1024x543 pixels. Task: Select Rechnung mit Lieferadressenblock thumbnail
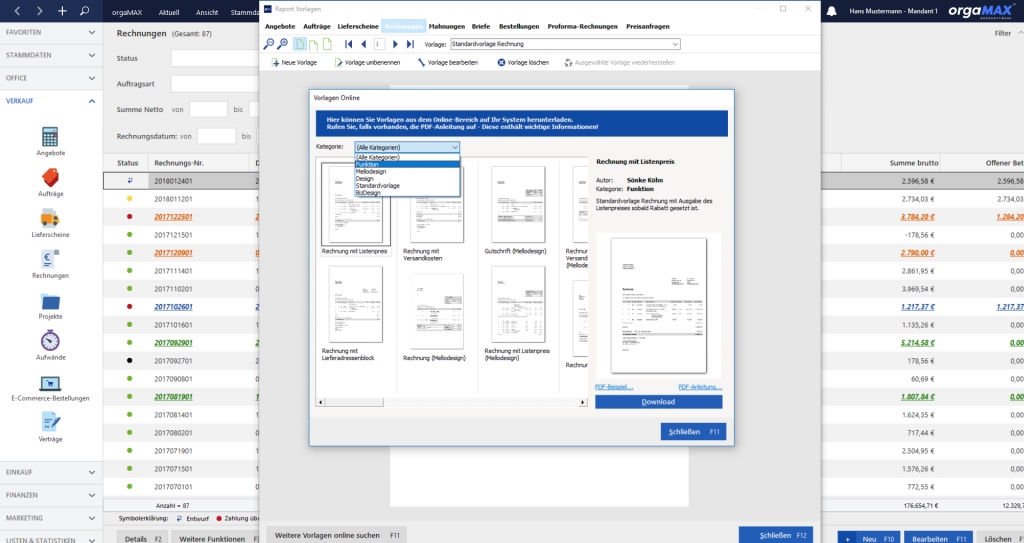coord(355,304)
